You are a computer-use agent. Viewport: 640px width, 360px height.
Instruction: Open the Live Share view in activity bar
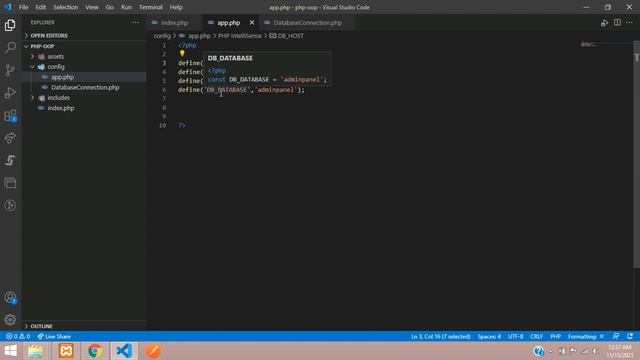[10, 138]
